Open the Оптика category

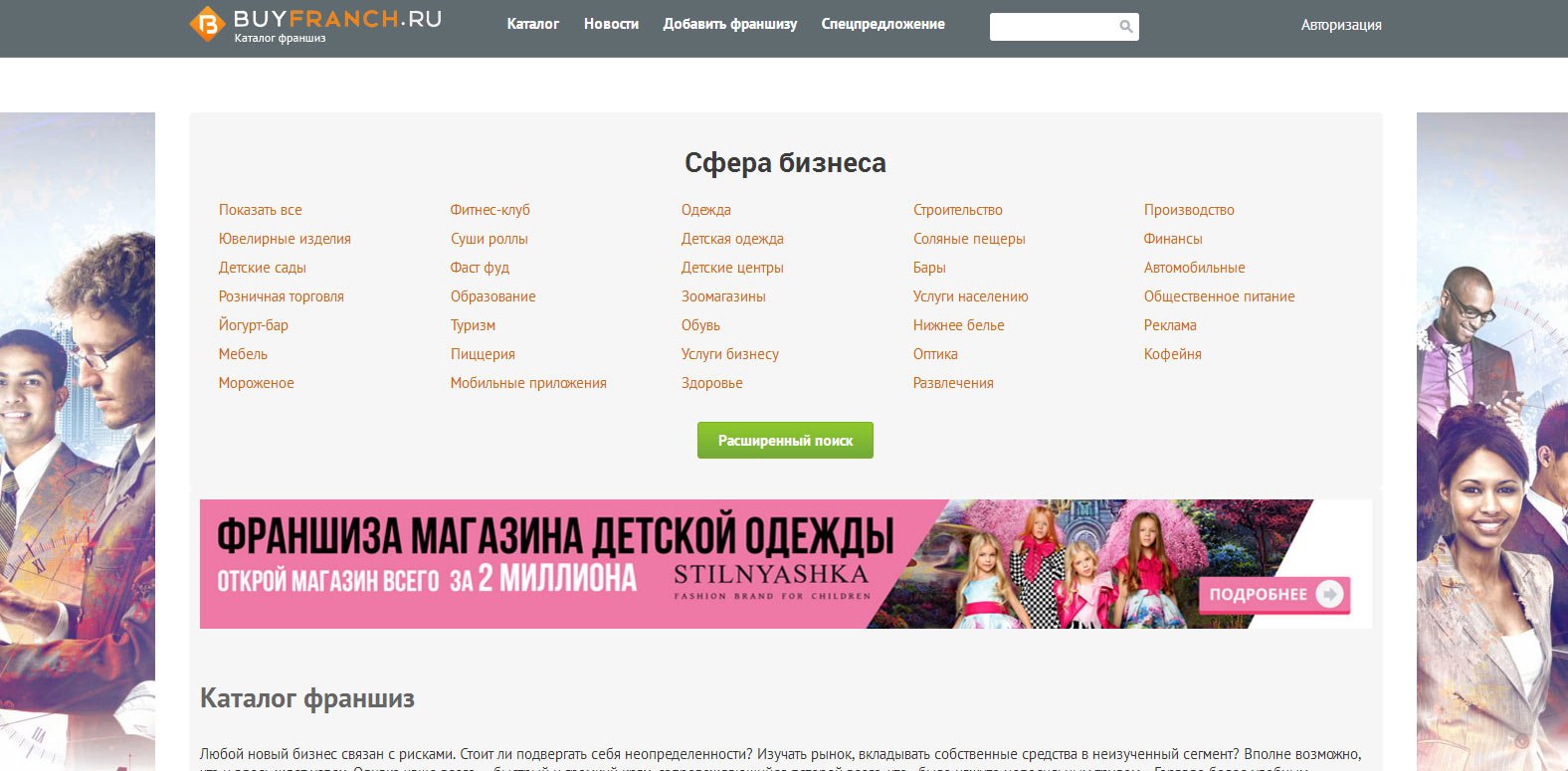(x=935, y=354)
